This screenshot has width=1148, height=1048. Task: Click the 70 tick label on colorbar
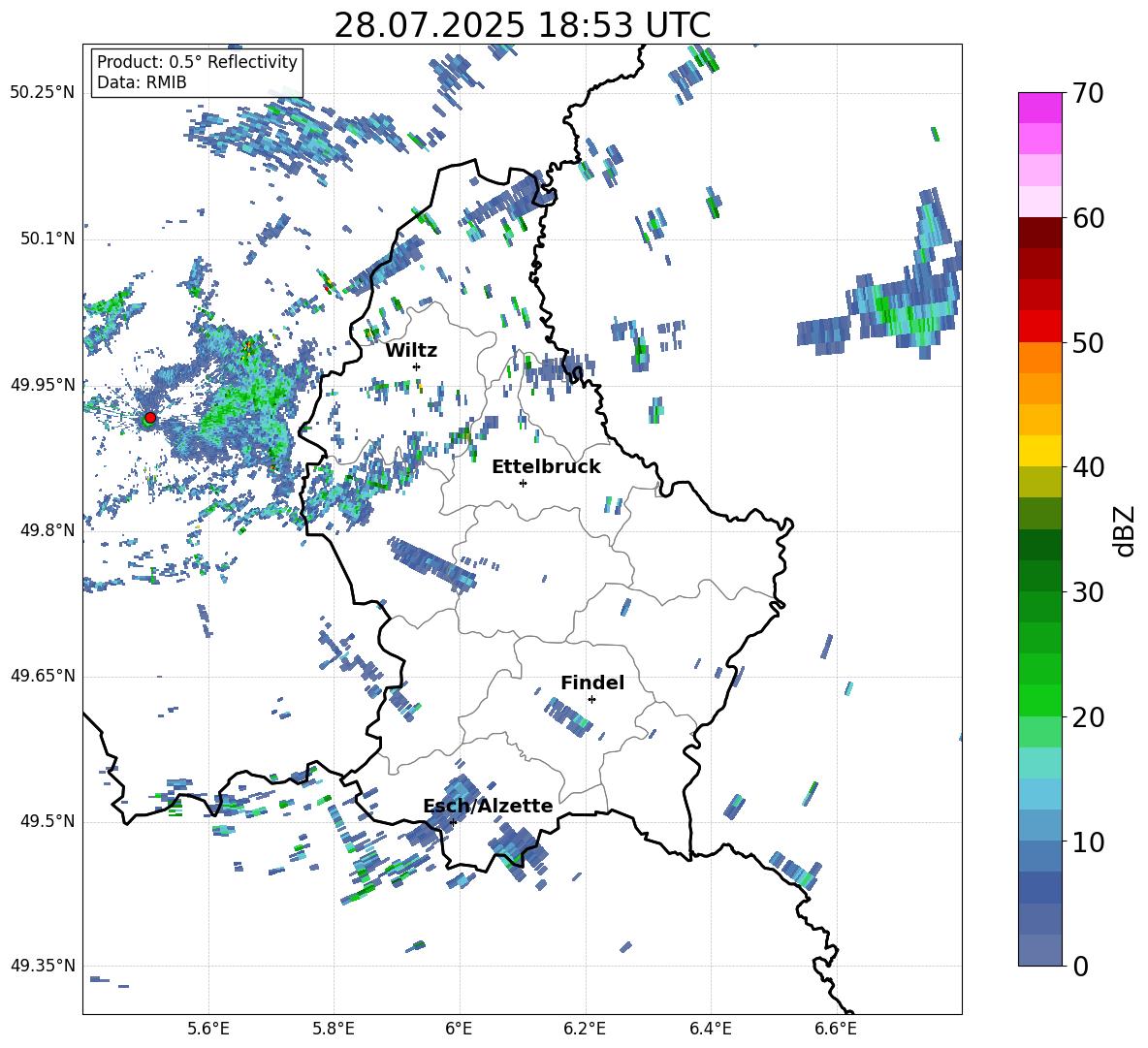pyautogui.click(x=1088, y=93)
